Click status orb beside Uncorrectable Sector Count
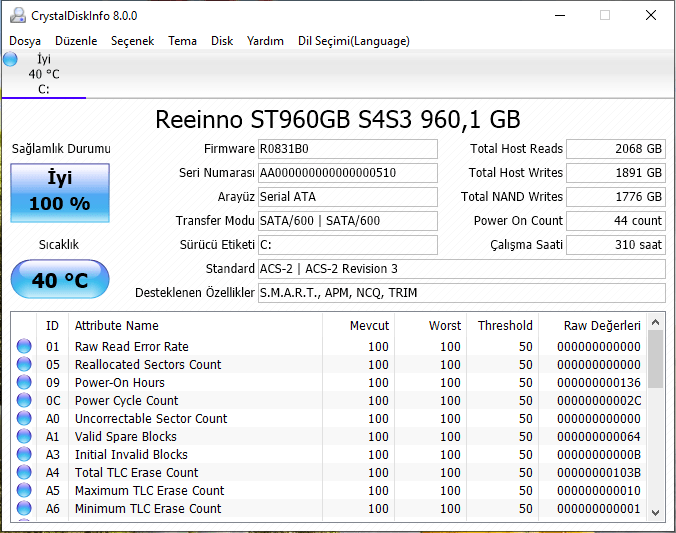676x533 pixels. tap(24, 419)
